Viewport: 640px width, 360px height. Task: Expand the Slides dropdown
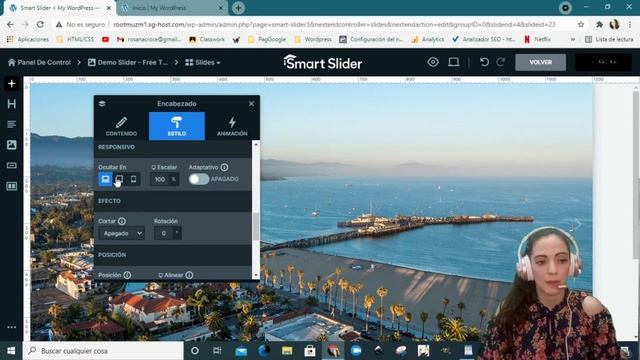click(203, 62)
